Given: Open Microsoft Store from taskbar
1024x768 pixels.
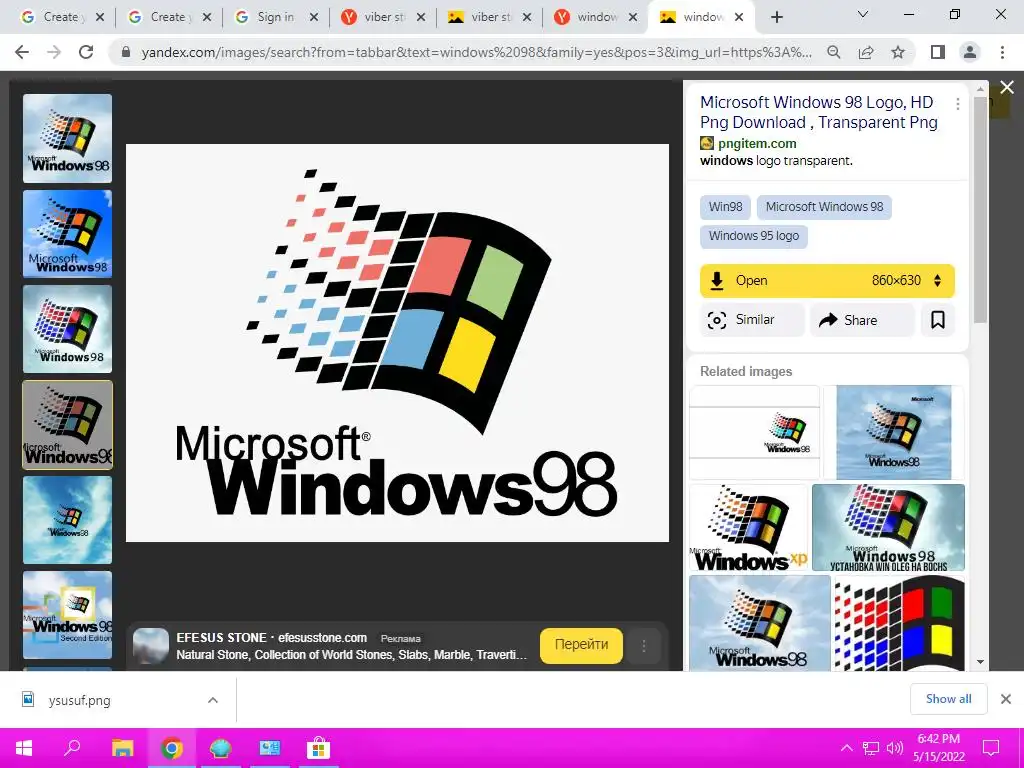Looking at the screenshot, I should 319,748.
